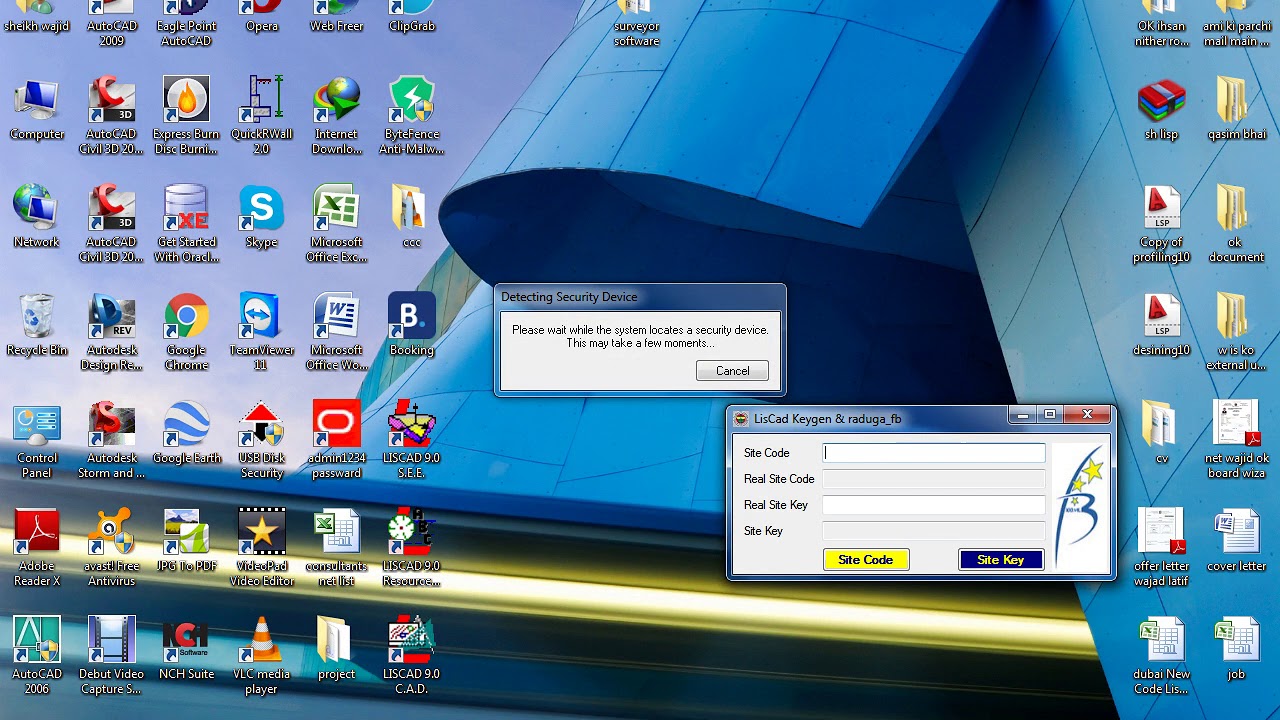Maximize the LisCad Keygen window
The height and width of the screenshot is (720, 1280).
tap(1049, 415)
